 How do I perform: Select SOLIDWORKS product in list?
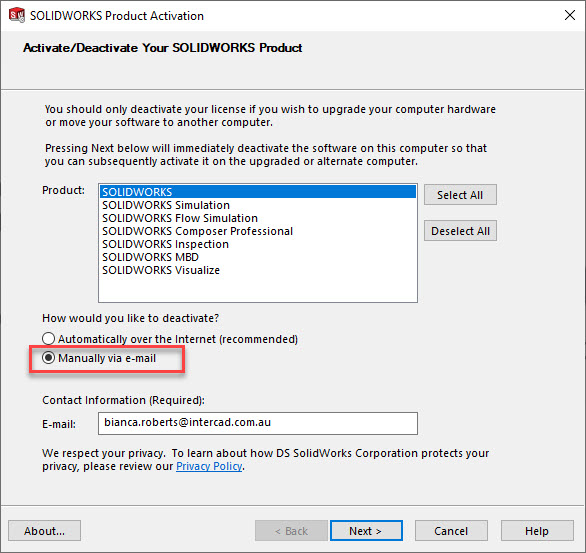point(257,192)
